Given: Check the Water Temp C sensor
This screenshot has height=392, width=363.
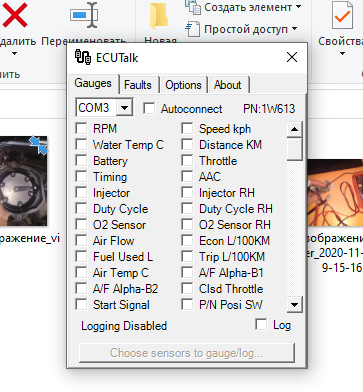Looking at the screenshot, I should tap(81, 144).
